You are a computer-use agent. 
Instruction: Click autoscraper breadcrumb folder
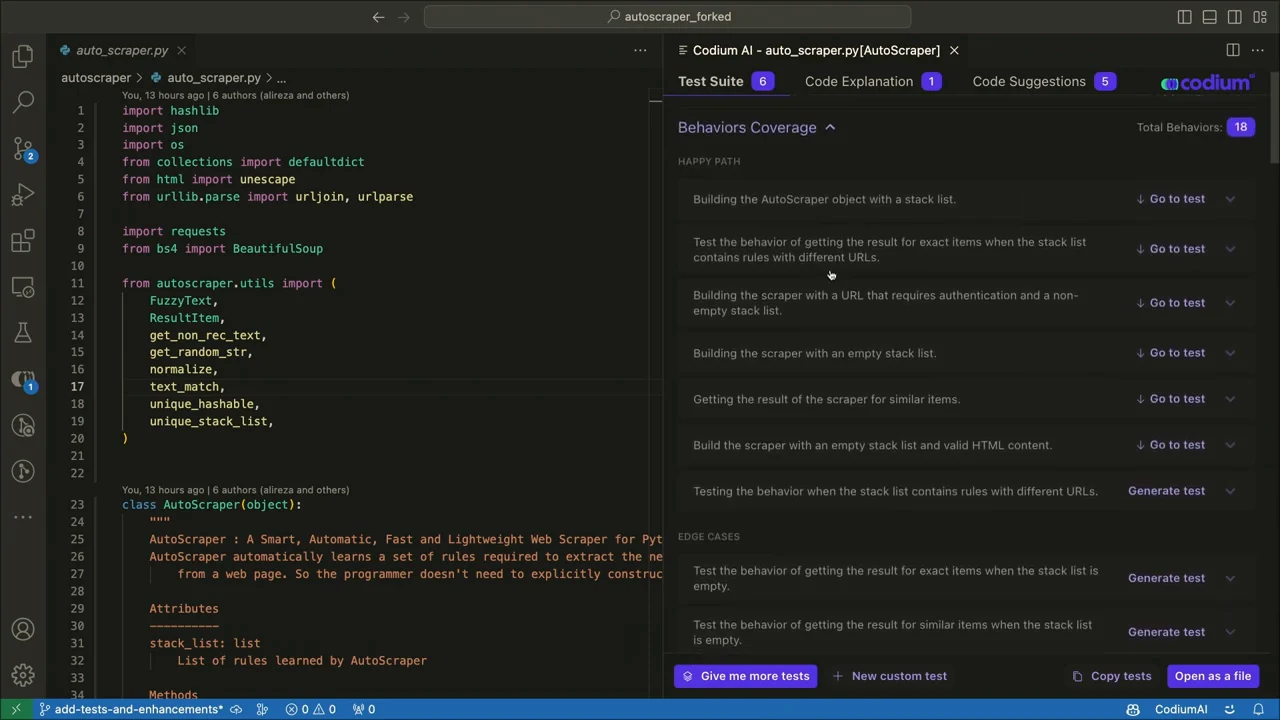tap(96, 78)
